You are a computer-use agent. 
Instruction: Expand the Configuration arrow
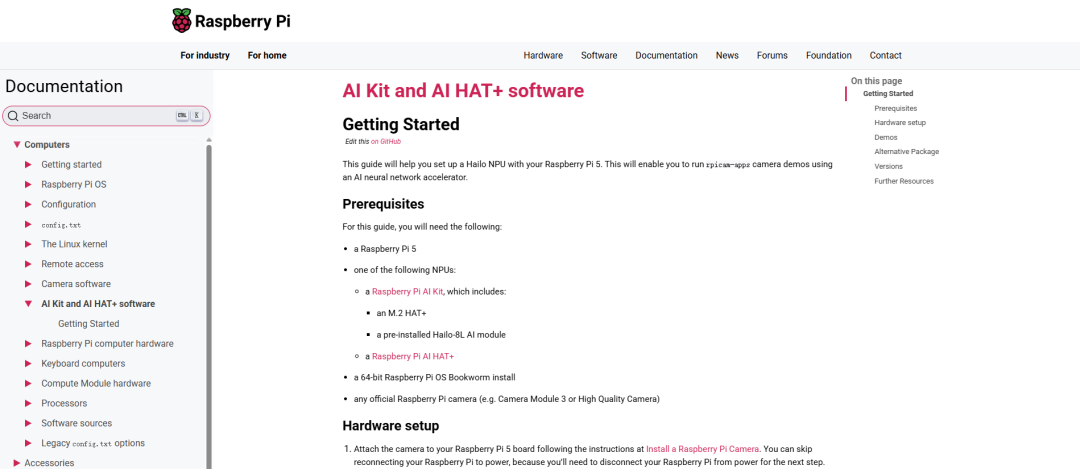[28, 205]
